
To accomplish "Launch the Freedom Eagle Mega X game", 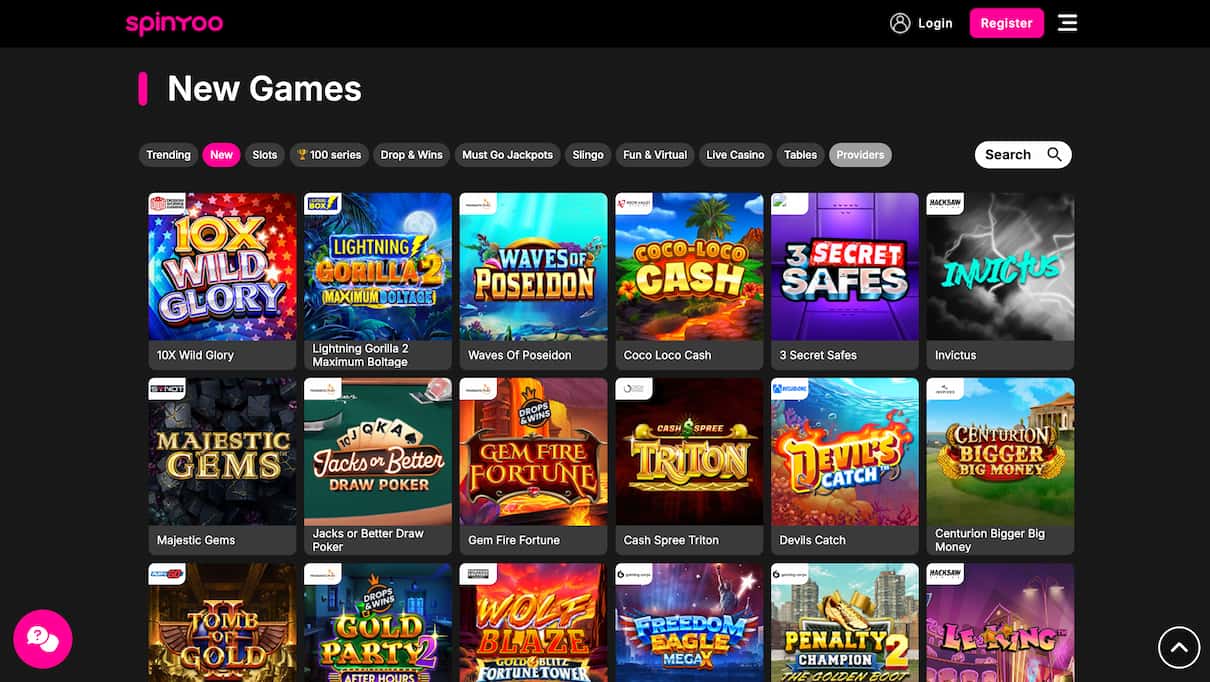I will (689, 622).
